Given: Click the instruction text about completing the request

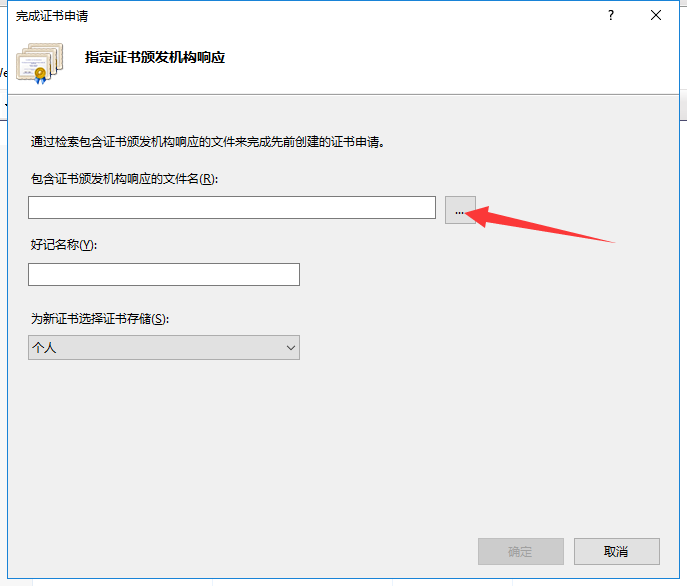Looking at the screenshot, I should click(x=208, y=142).
